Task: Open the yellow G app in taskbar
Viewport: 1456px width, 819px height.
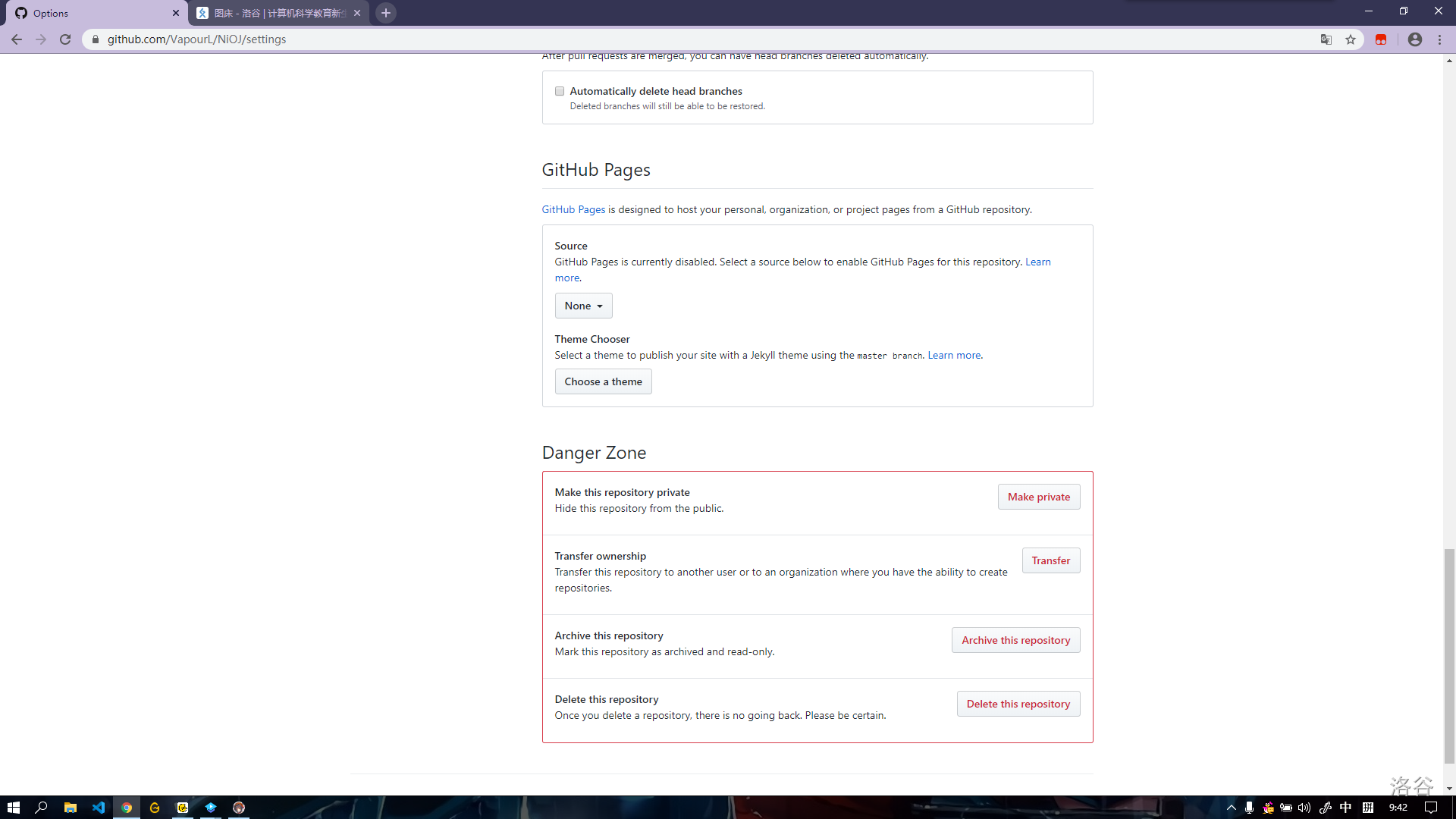Action: (155, 808)
